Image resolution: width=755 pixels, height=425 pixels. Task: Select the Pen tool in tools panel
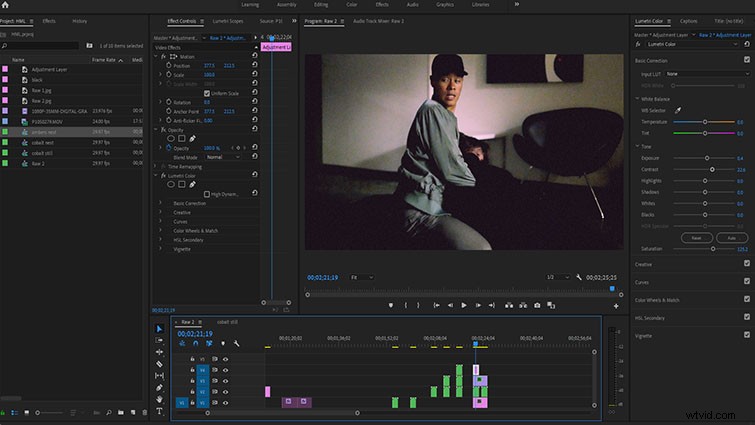[x=159, y=387]
